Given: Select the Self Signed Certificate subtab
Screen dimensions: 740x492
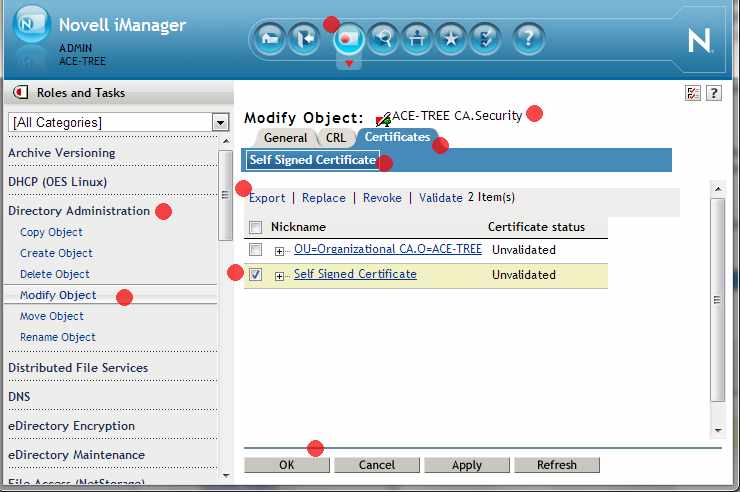Looking at the screenshot, I should [312, 160].
